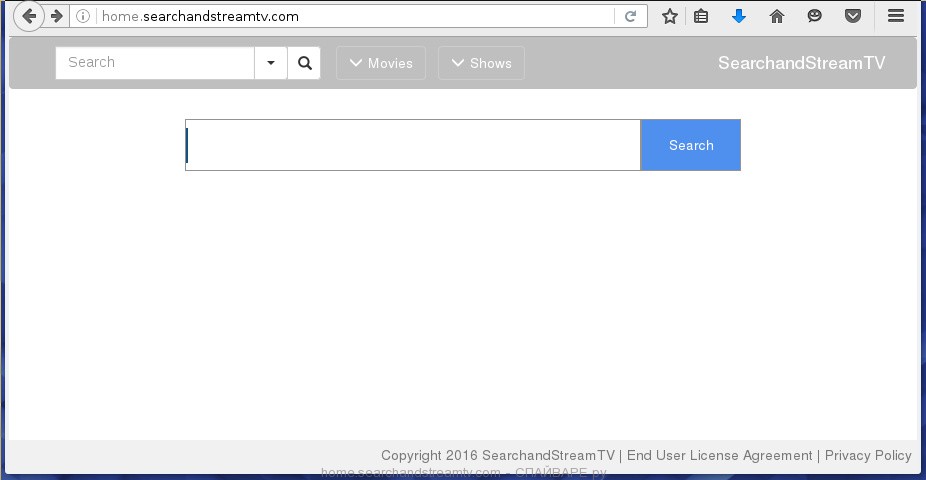Save page to Pocket icon
The width and height of the screenshot is (926, 480).
[853, 16]
